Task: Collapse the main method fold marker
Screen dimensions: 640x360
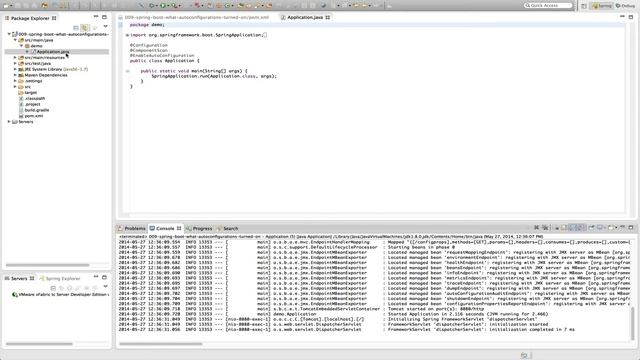Action: click(x=127, y=71)
